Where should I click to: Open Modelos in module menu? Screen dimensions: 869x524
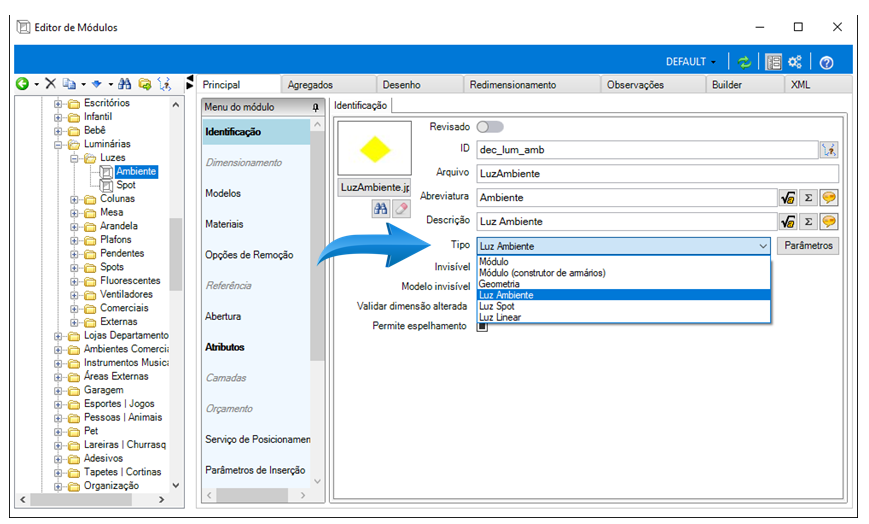pyautogui.click(x=257, y=194)
